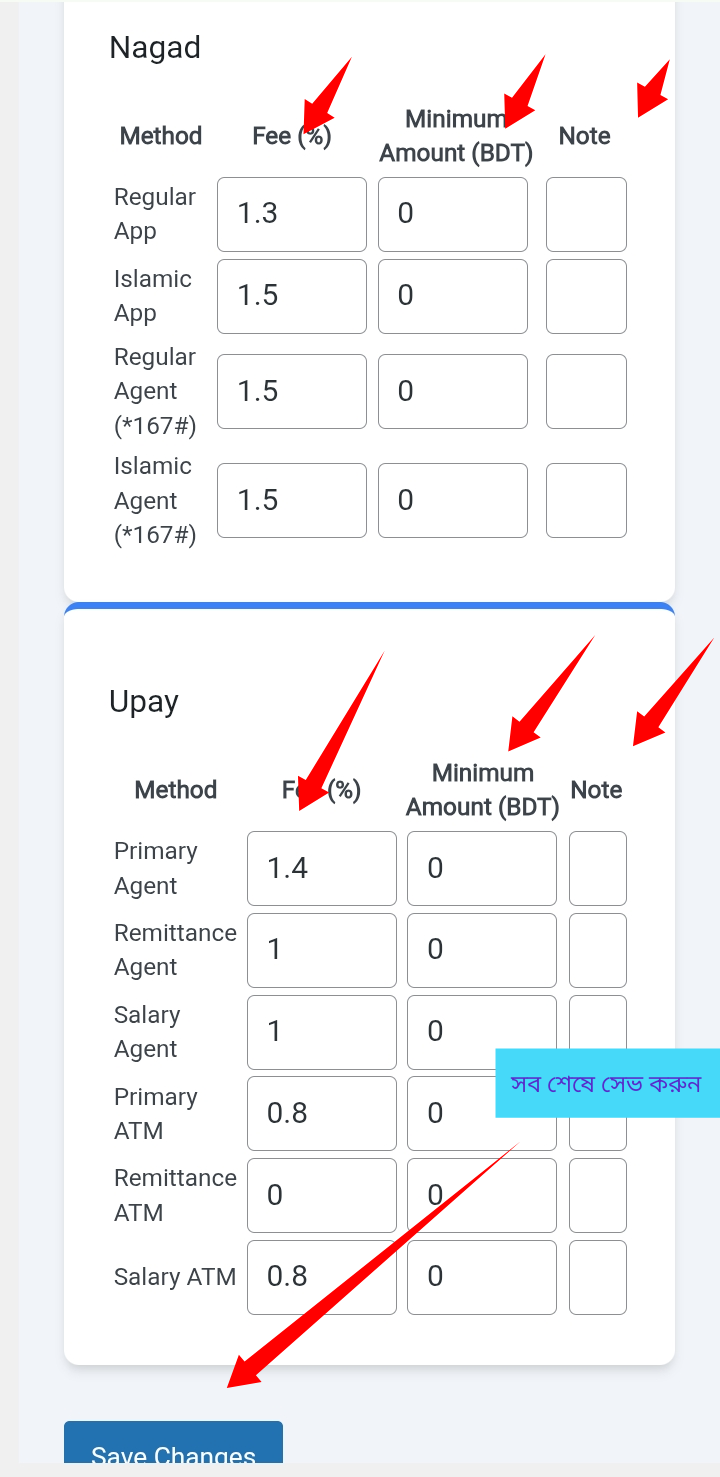Viewport: 720px width, 1477px height.
Task: Click the Minimum Amount field for Regular App
Action: click(452, 214)
